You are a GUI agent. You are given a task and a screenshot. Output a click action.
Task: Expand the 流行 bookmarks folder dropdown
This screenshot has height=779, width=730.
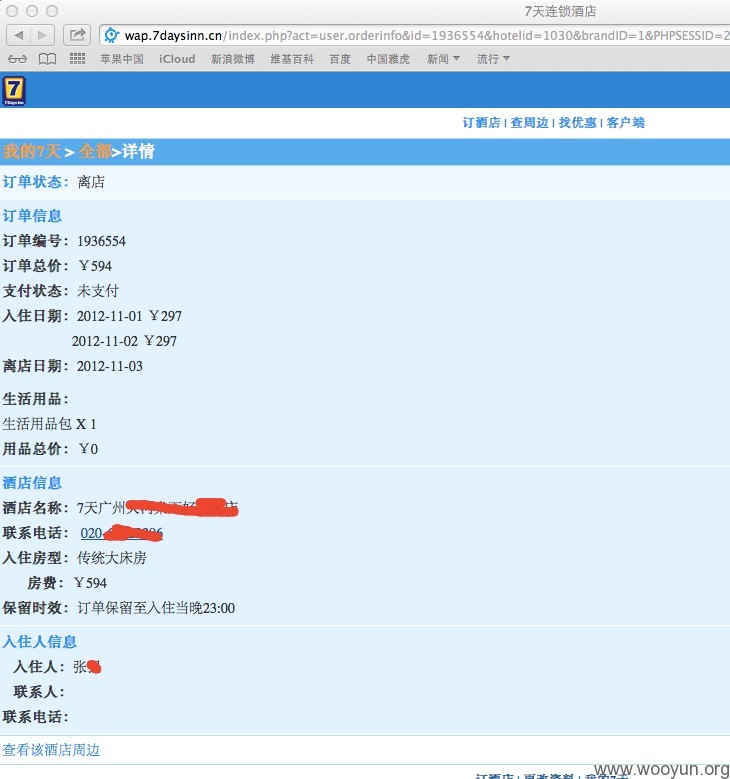(x=493, y=59)
